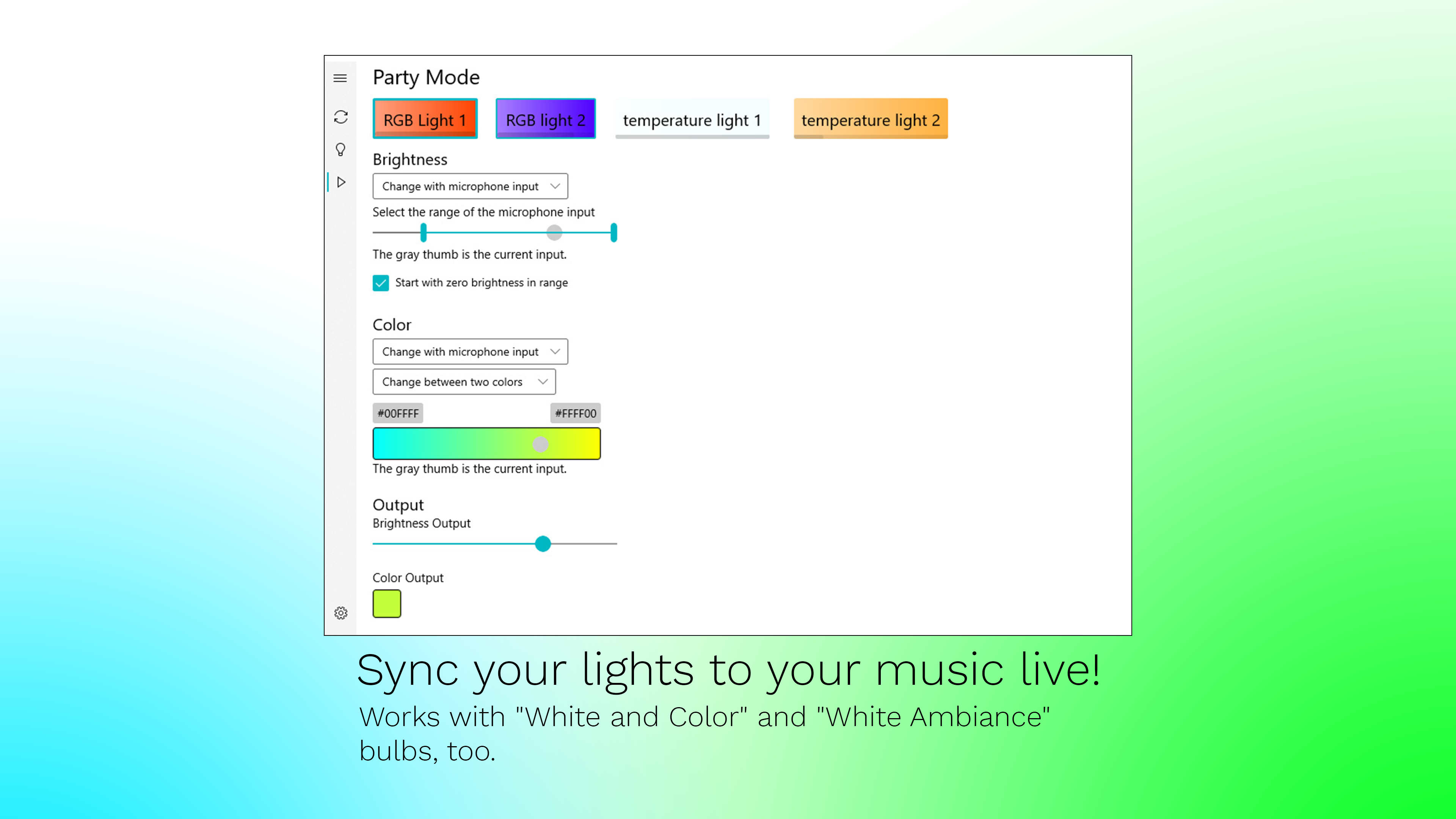This screenshot has width=1456, height=819.
Task: Toggle Start with zero brightness checkbox
Action: click(x=381, y=282)
